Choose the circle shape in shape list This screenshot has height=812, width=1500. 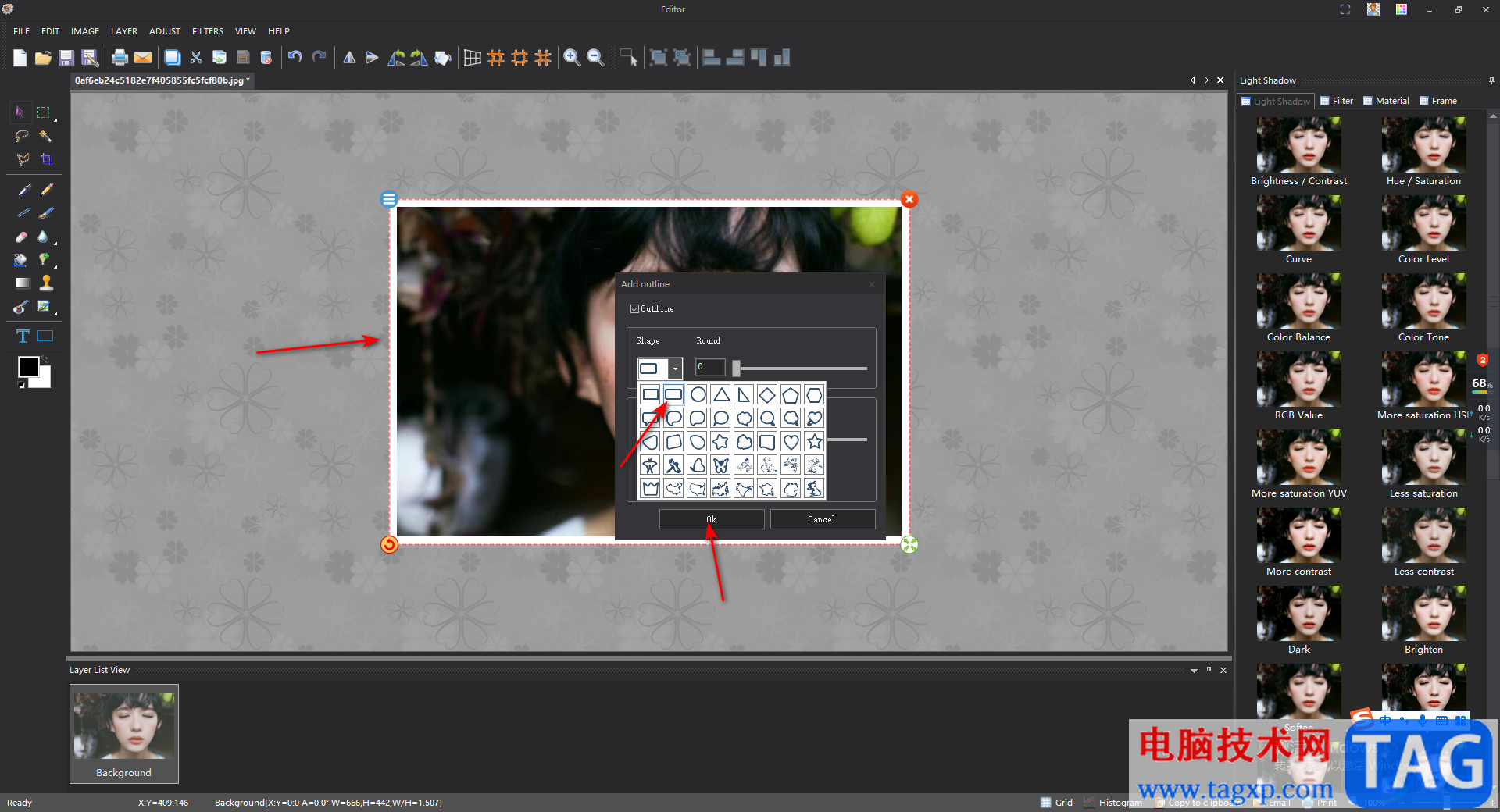(698, 395)
